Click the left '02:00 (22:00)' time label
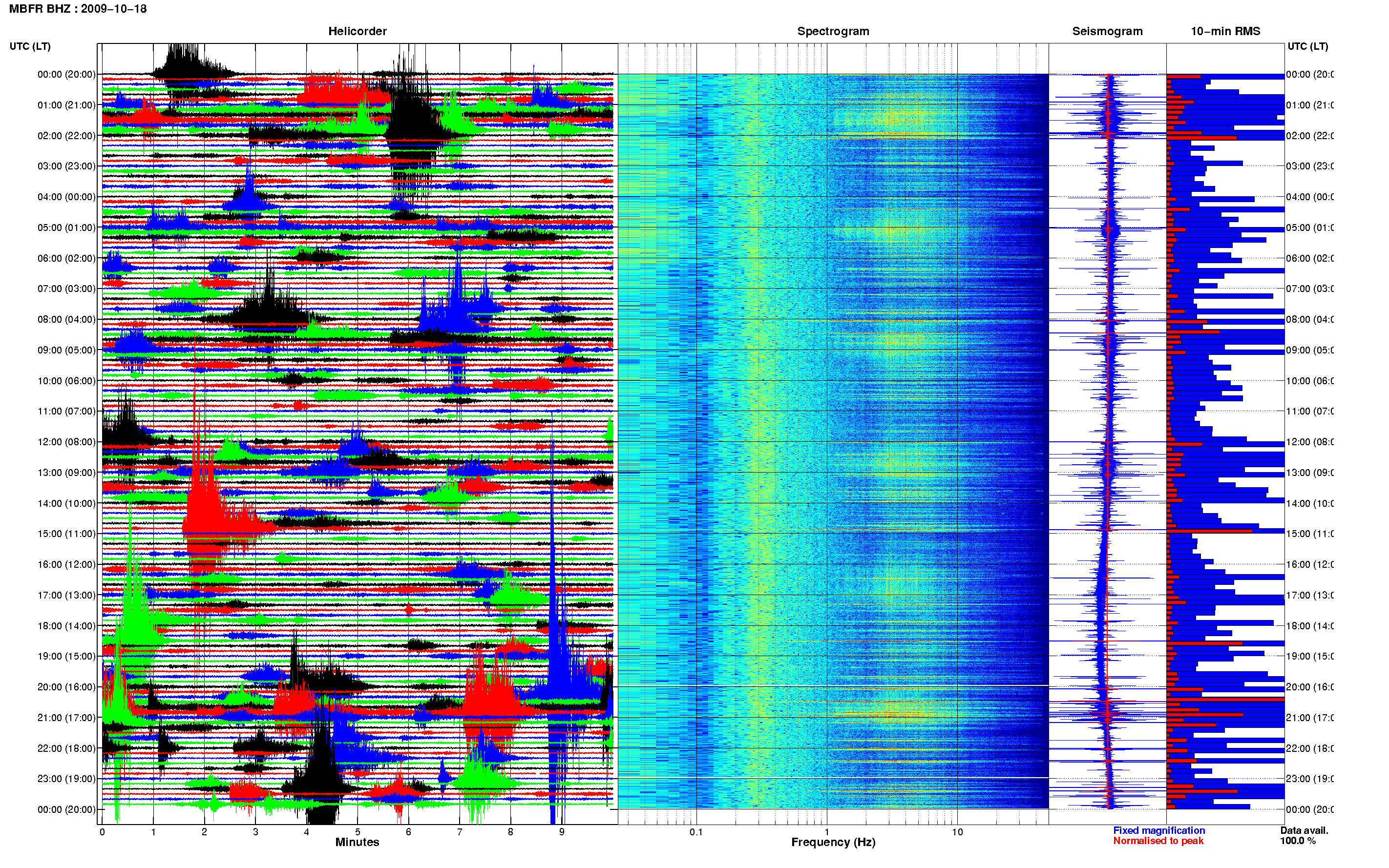 click(x=66, y=136)
